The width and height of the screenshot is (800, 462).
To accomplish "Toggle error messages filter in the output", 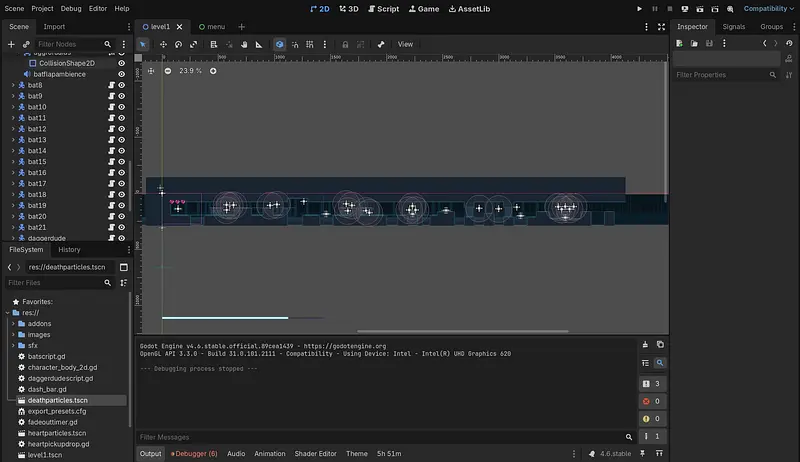I will [652, 401].
